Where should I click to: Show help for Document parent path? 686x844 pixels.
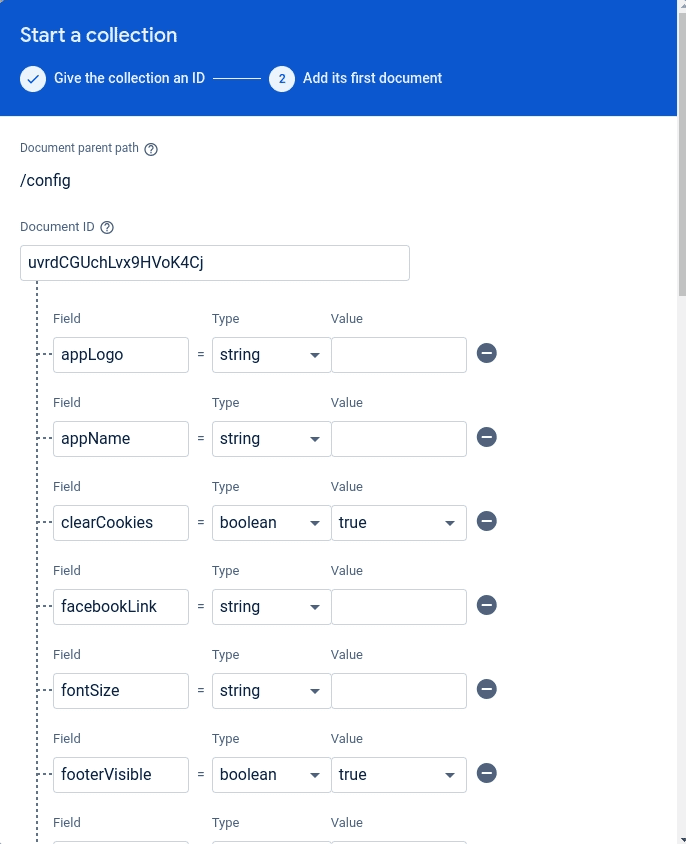pyautogui.click(x=151, y=149)
